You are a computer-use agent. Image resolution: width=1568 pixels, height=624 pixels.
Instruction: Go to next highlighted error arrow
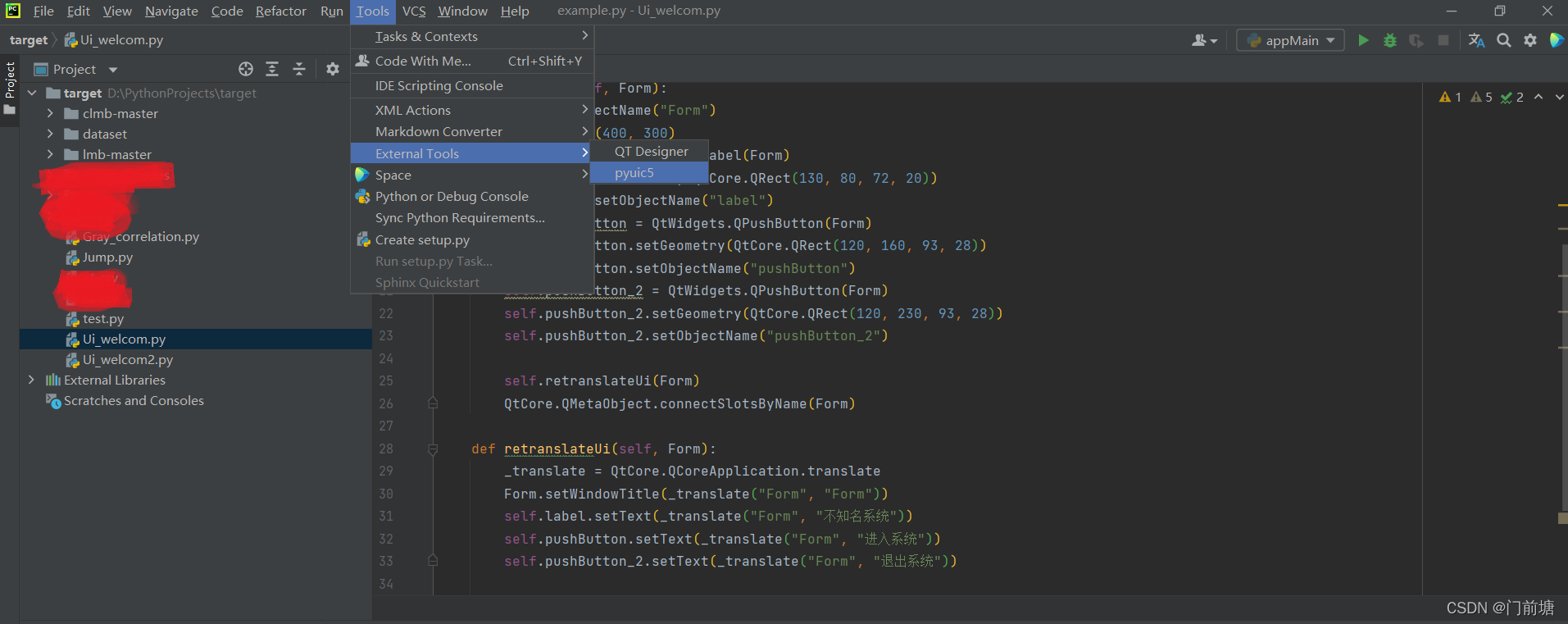1559,97
